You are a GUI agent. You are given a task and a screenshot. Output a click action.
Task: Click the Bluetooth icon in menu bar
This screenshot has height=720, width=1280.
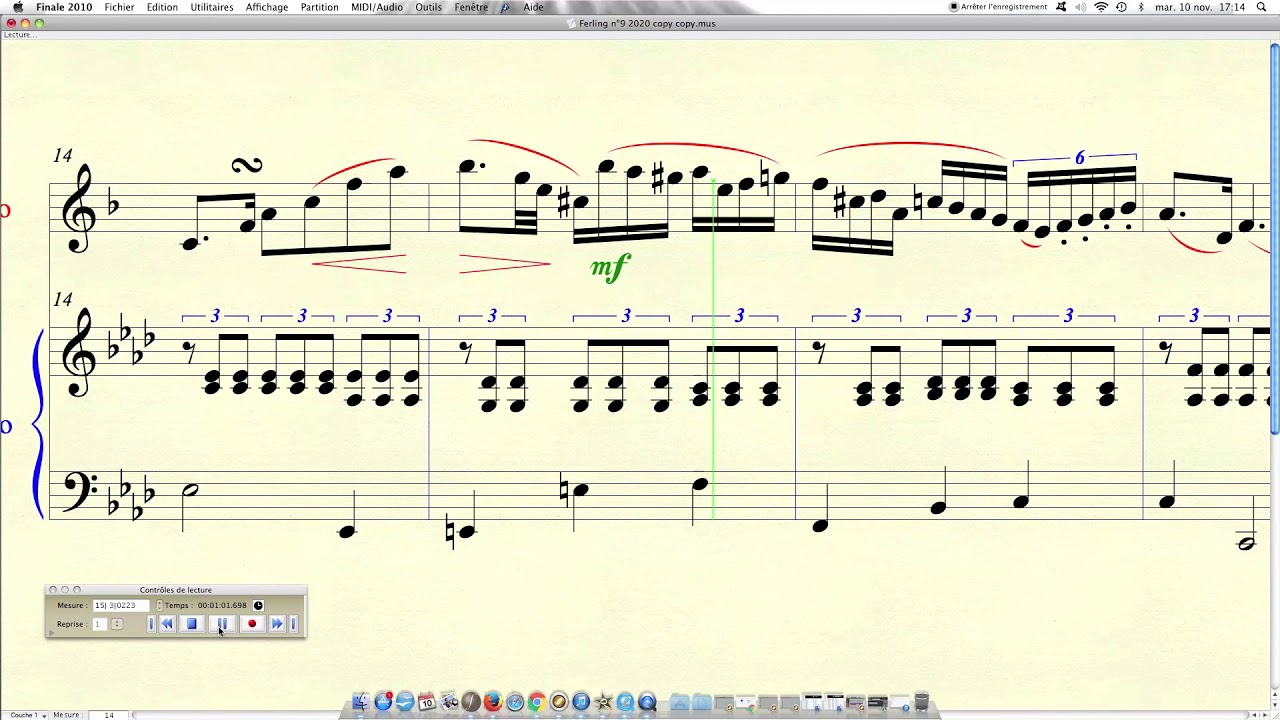(x=1141, y=7)
